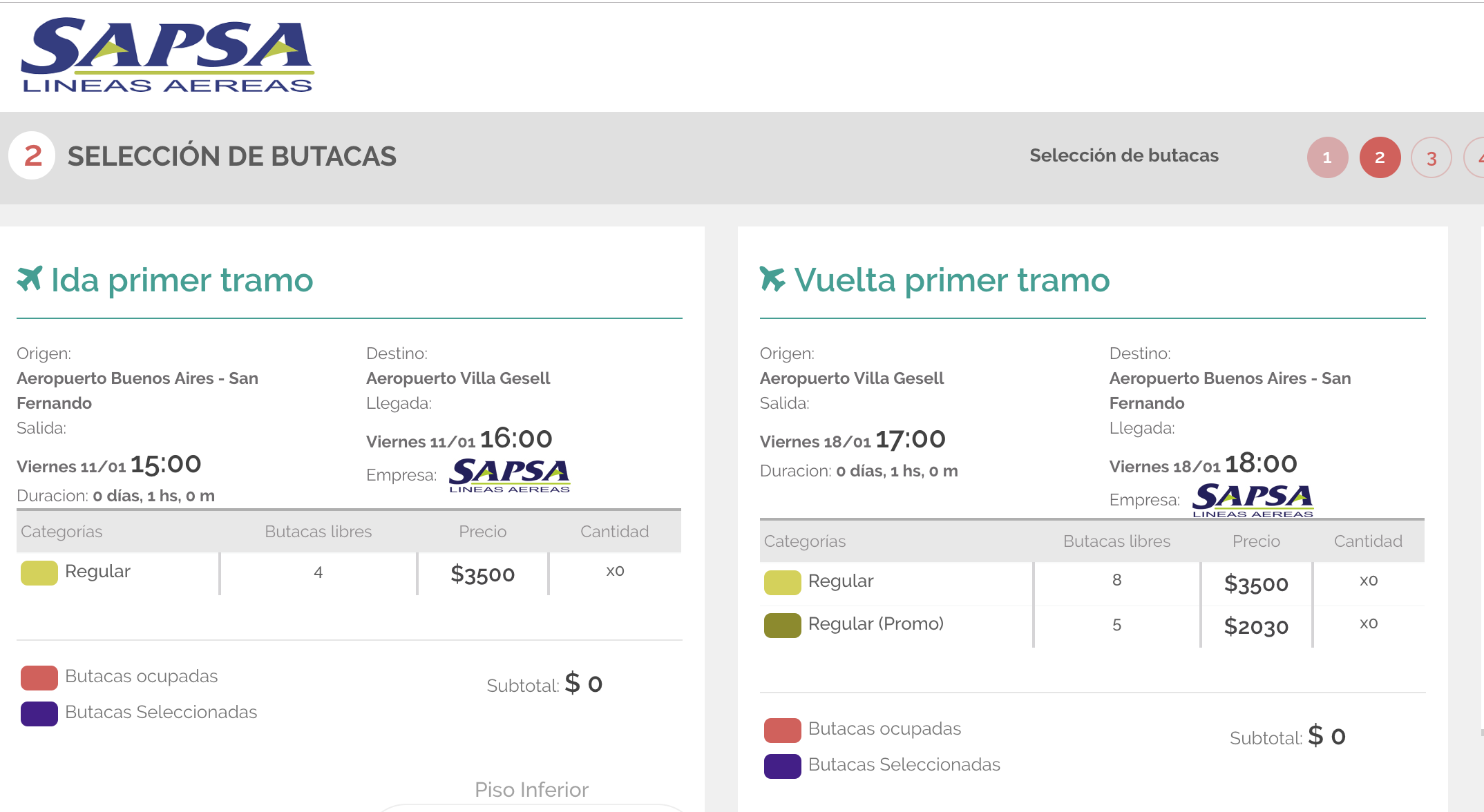Click the Ida Regular x0 quantity cell

point(615,571)
